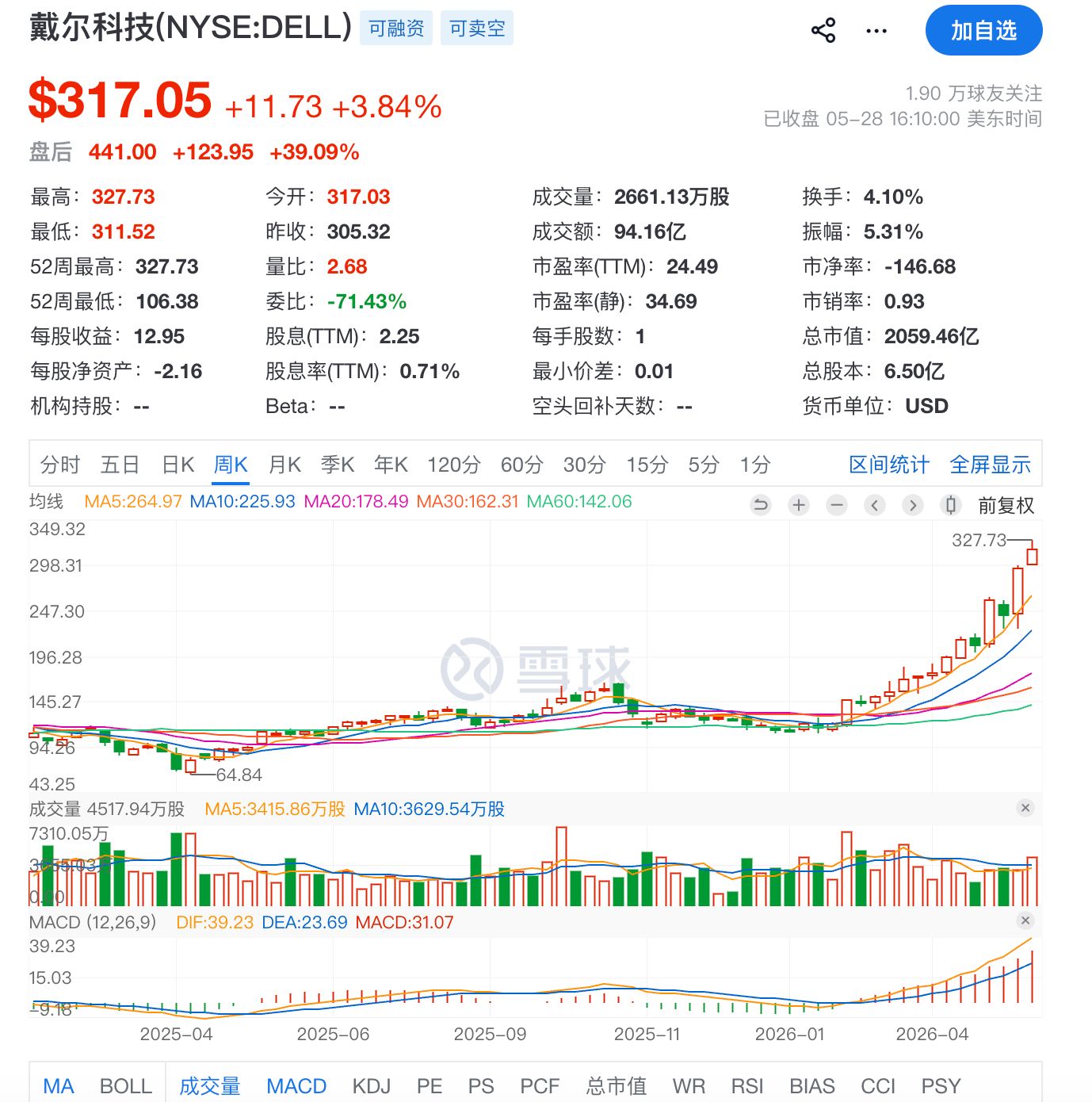Image resolution: width=1092 pixels, height=1102 pixels.
Task: Zoom in chart with plus icon
Action: [799, 505]
